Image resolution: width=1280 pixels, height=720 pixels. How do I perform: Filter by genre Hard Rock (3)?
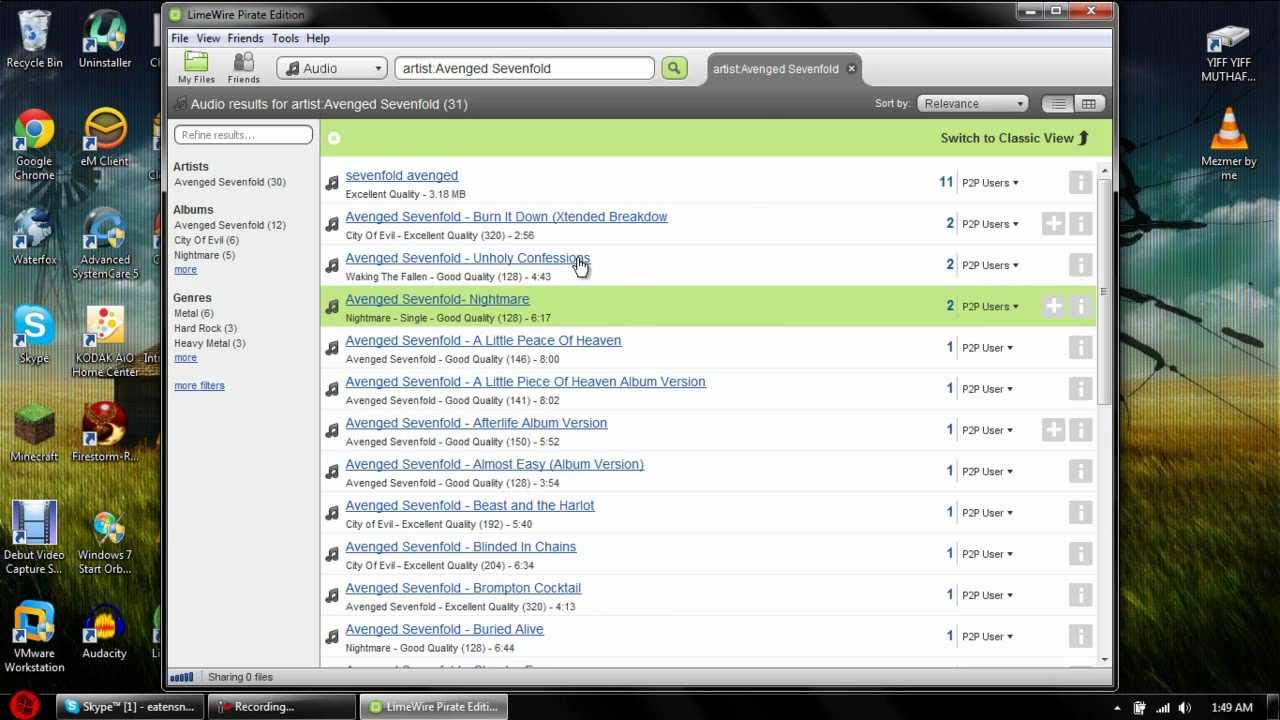click(205, 328)
